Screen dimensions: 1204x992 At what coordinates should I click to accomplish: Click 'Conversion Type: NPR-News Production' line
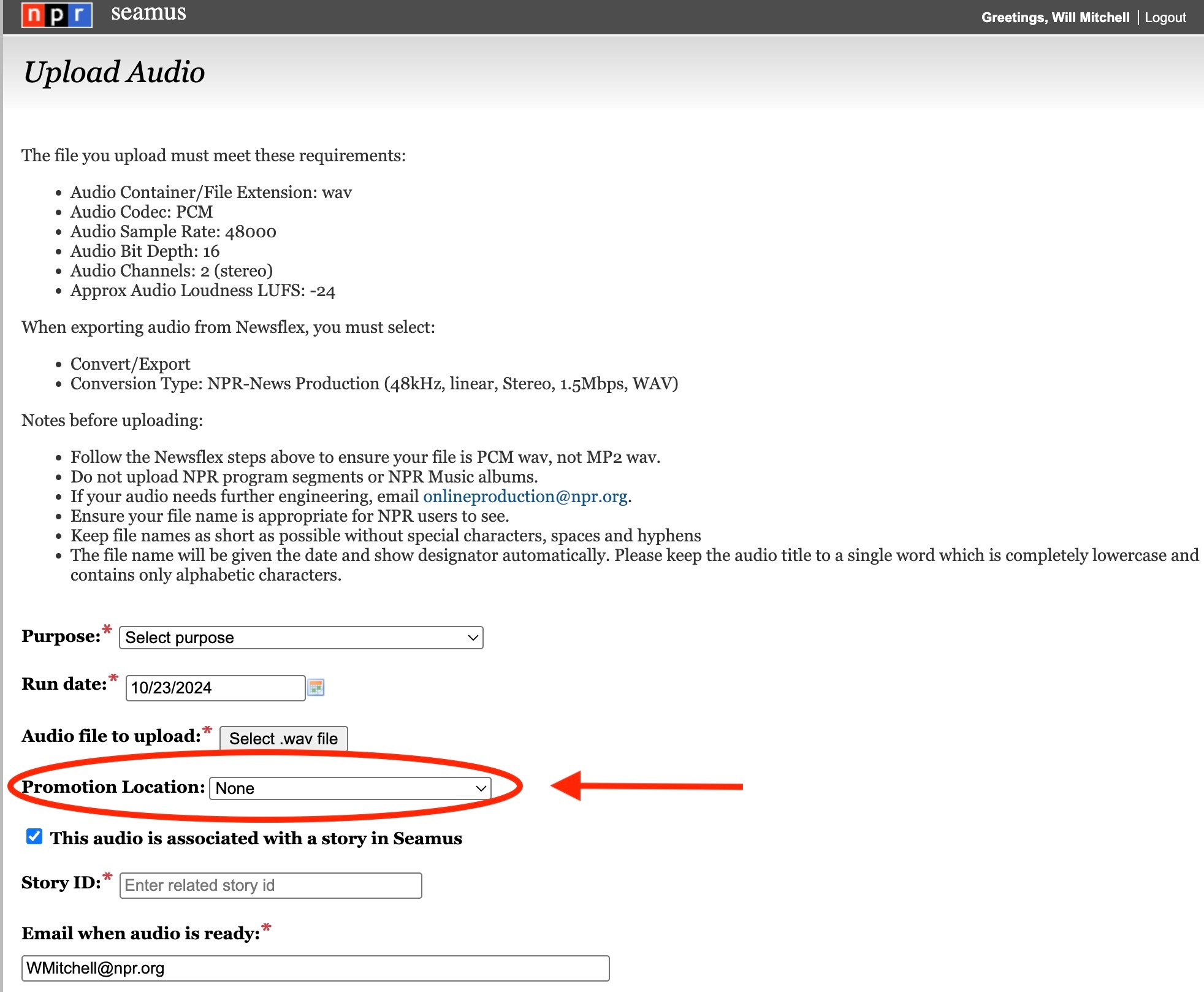tap(375, 384)
